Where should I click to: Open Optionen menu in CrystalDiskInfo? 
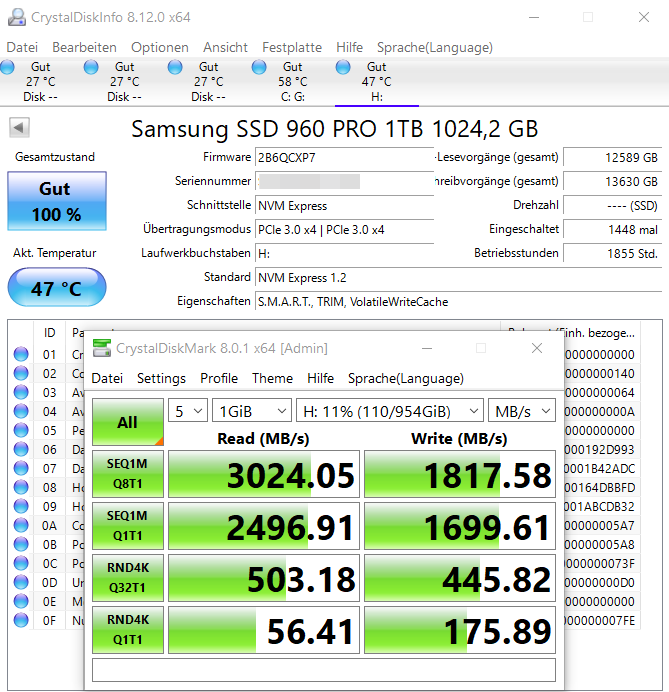click(x=160, y=47)
